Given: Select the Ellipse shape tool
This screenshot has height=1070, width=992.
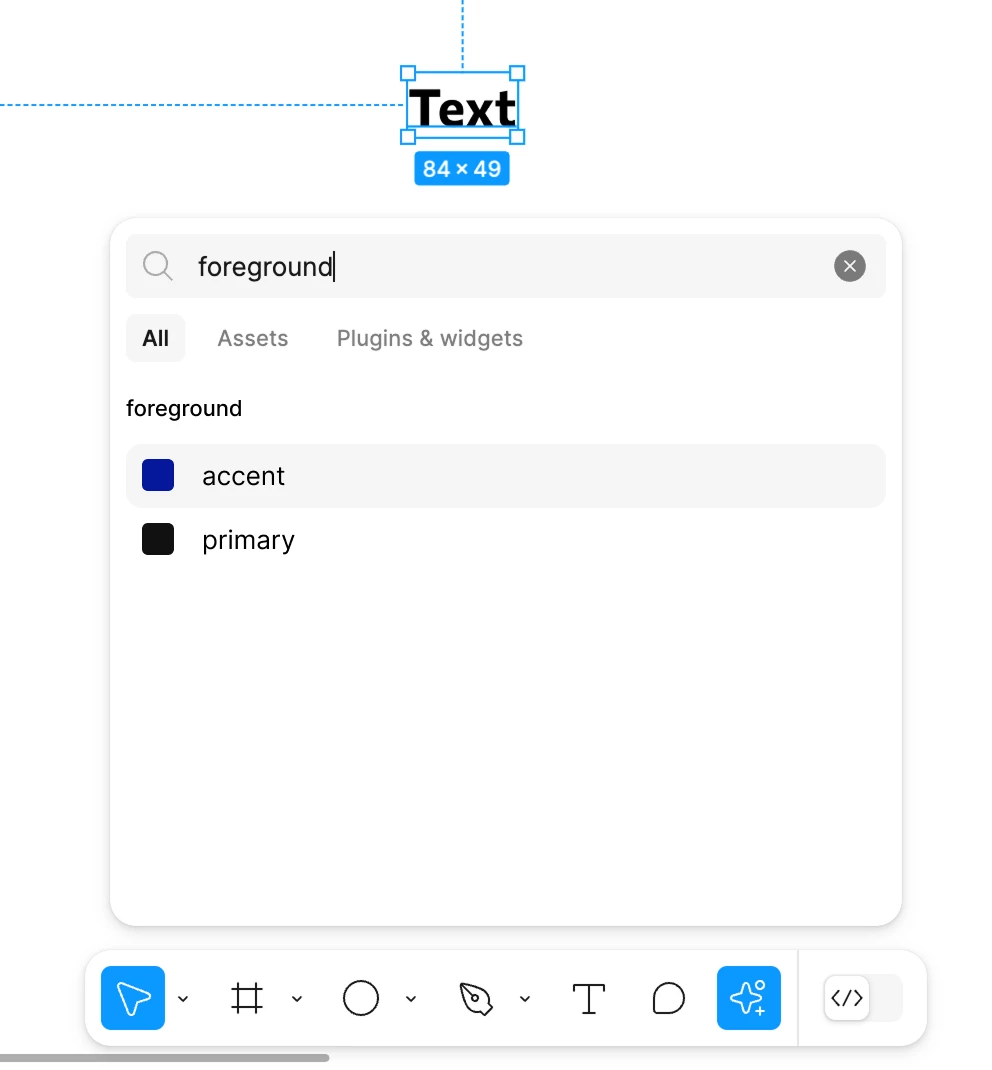Looking at the screenshot, I should (x=360, y=998).
